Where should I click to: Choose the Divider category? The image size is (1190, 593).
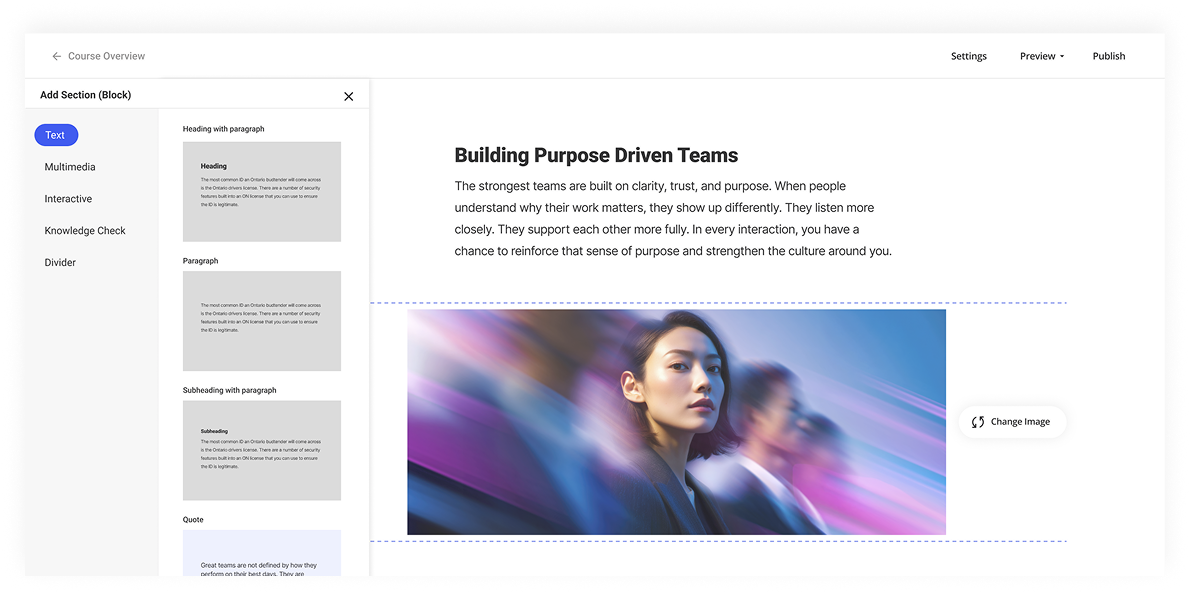(x=60, y=263)
